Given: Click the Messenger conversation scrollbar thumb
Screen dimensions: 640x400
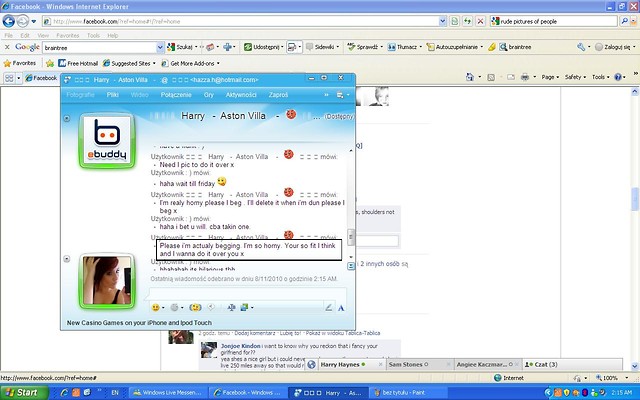Looking at the screenshot, I should tap(351, 237).
